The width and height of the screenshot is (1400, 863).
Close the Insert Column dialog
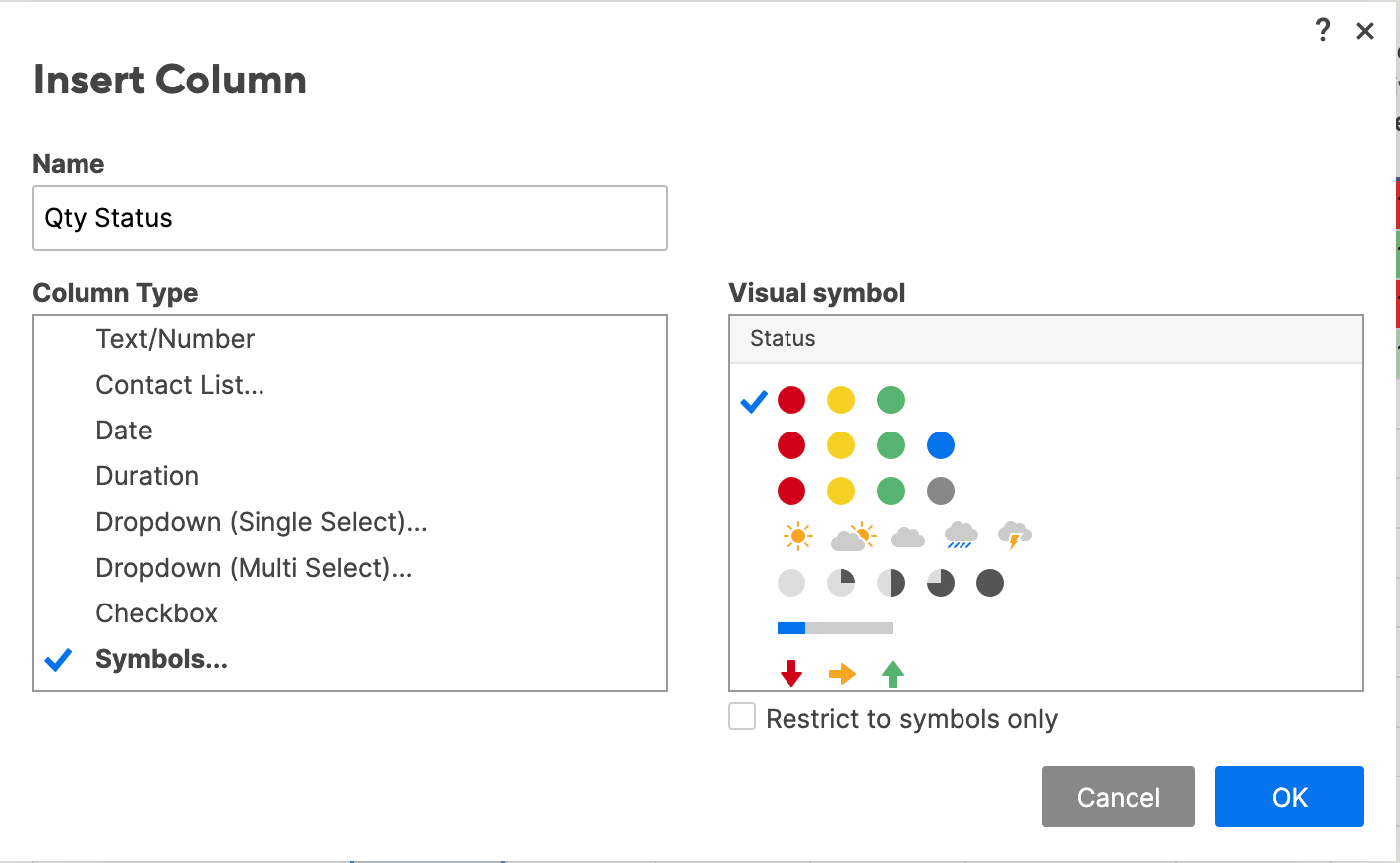coord(1365,31)
